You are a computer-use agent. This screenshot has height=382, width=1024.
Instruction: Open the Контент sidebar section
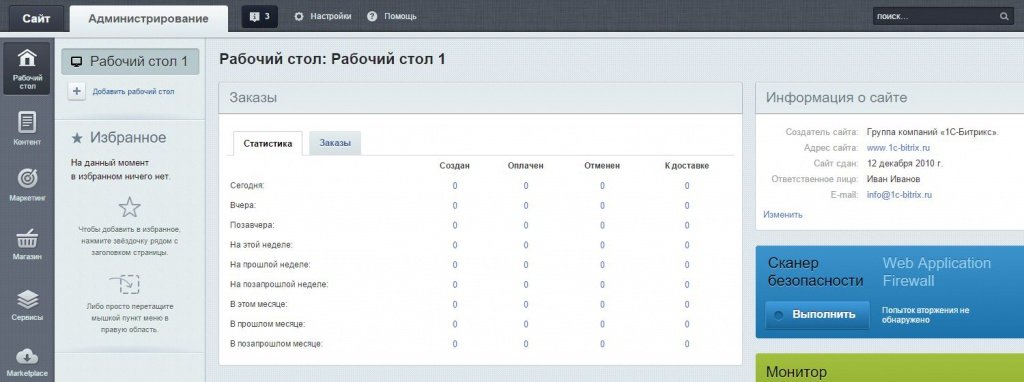(x=26, y=128)
